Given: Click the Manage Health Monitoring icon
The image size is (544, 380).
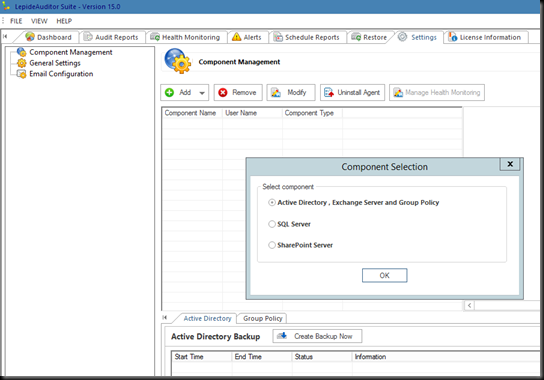Looking at the screenshot, I should pos(398,92).
